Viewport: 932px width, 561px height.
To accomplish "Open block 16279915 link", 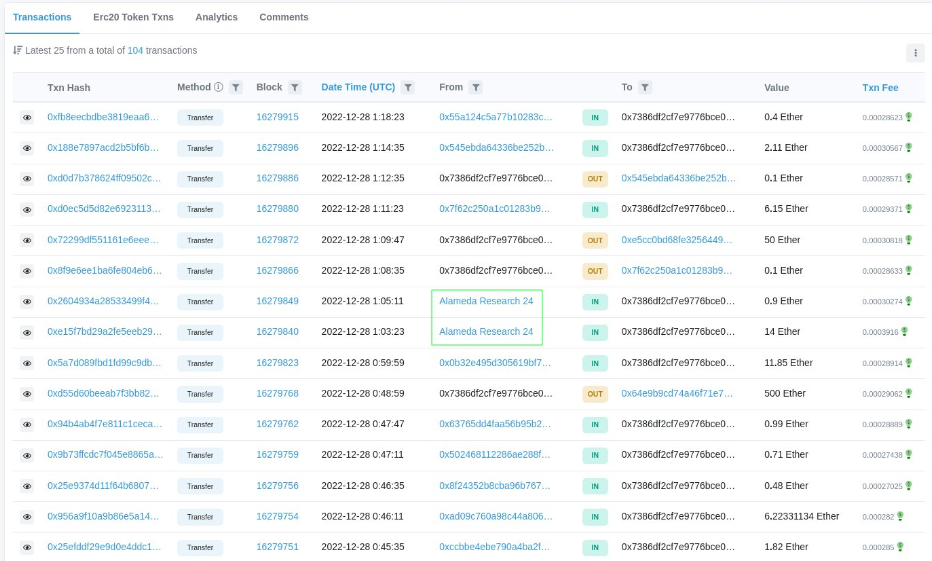I will tap(277, 117).
